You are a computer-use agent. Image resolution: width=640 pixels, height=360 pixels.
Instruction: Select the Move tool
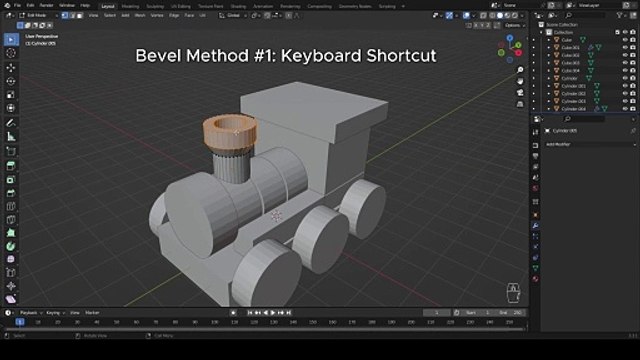click(x=11, y=67)
